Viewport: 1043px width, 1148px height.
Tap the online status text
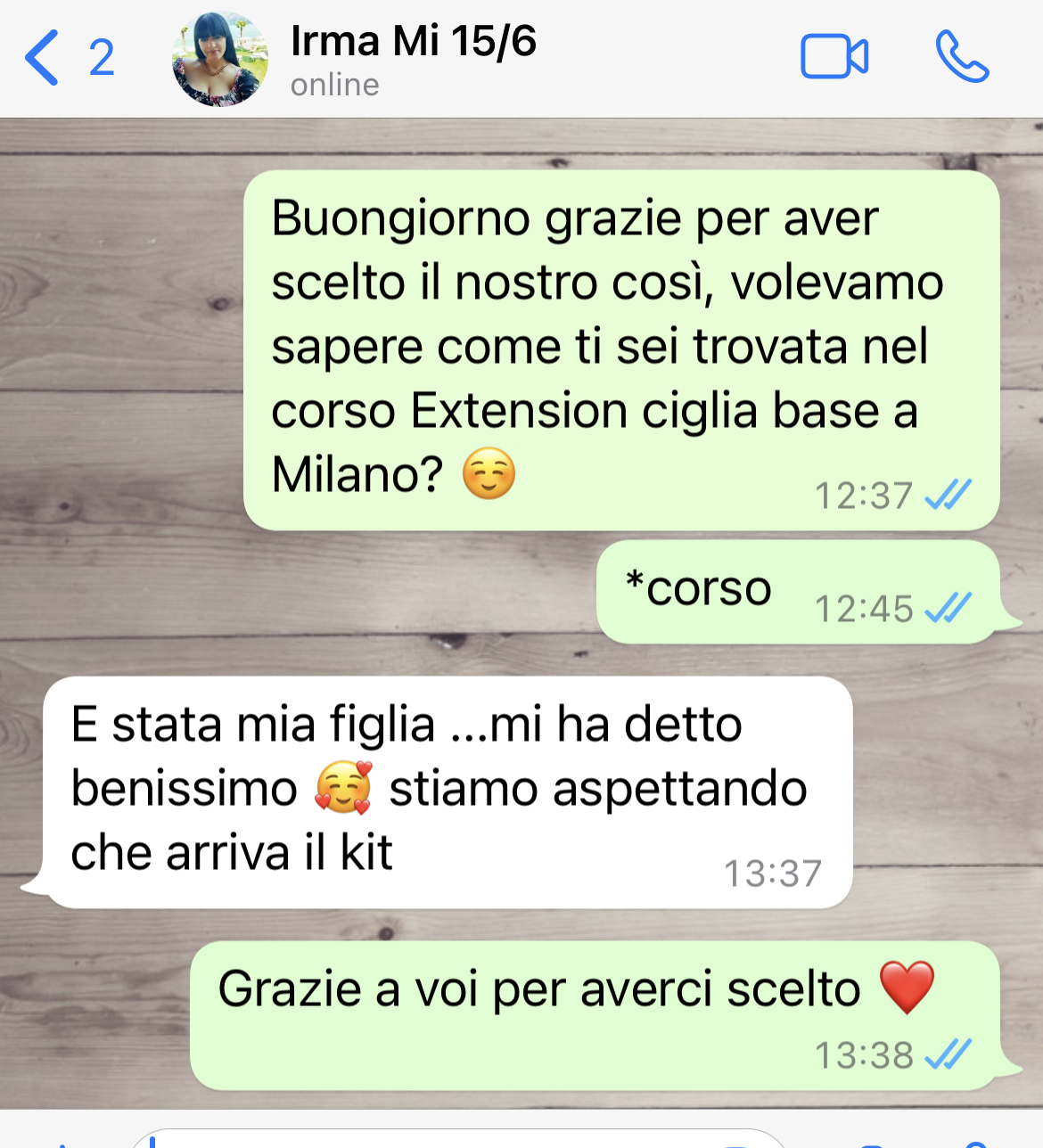pyautogui.click(x=335, y=86)
